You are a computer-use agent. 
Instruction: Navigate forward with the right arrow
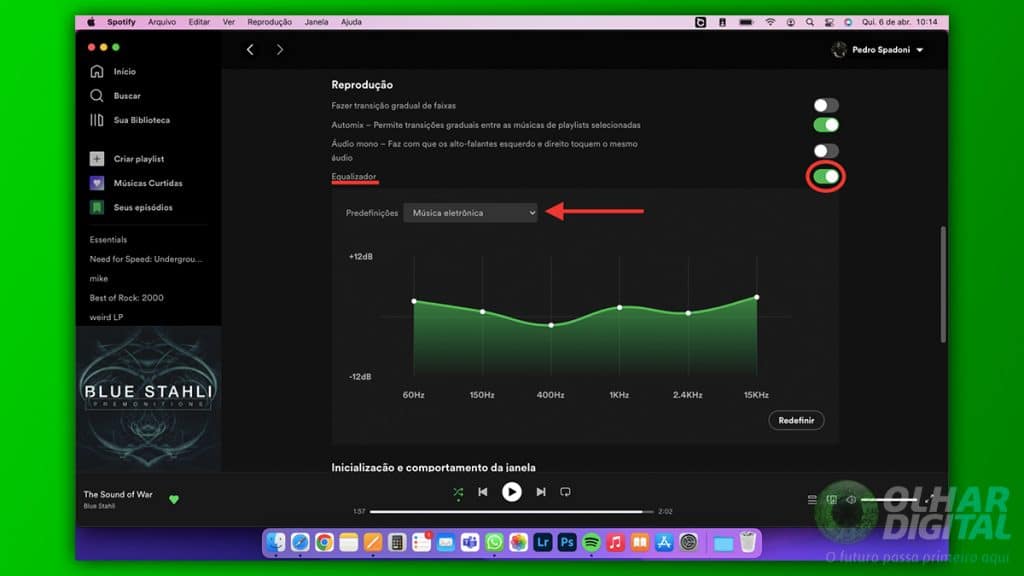[x=280, y=50]
